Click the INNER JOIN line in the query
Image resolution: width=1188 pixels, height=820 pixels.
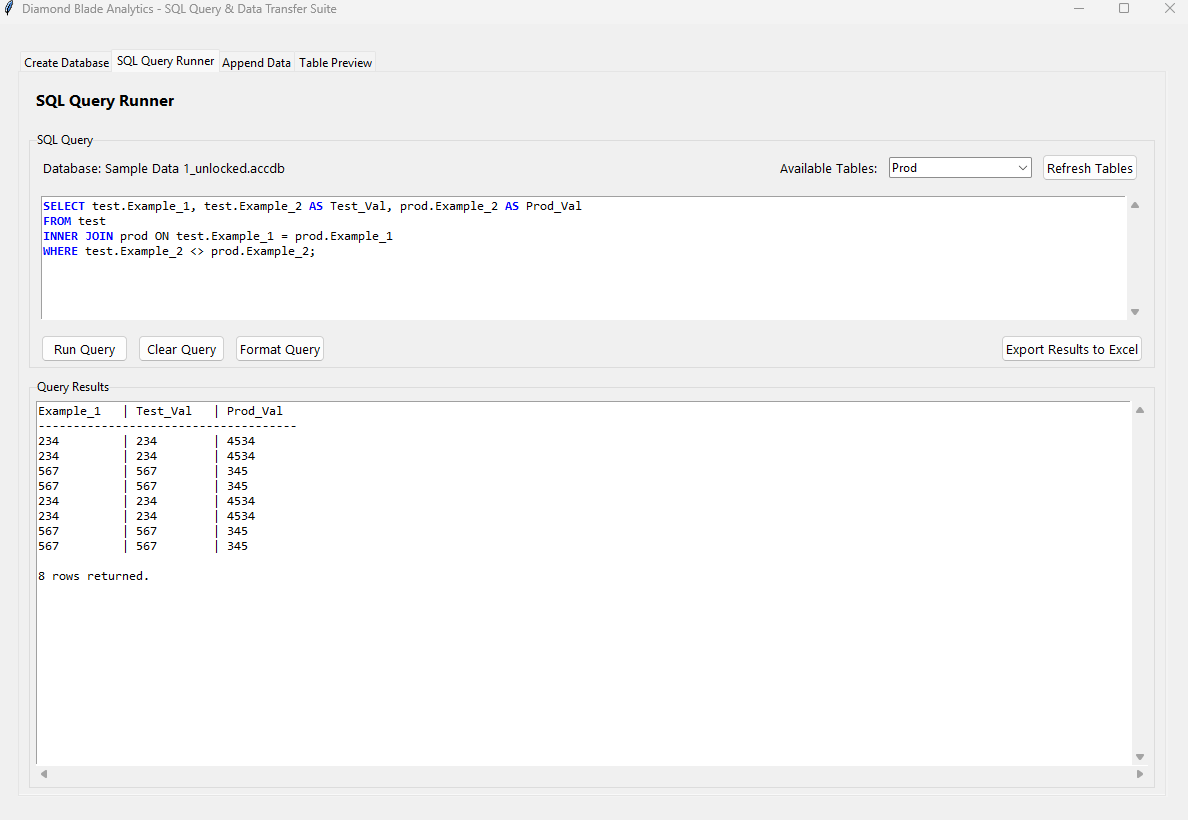point(218,236)
